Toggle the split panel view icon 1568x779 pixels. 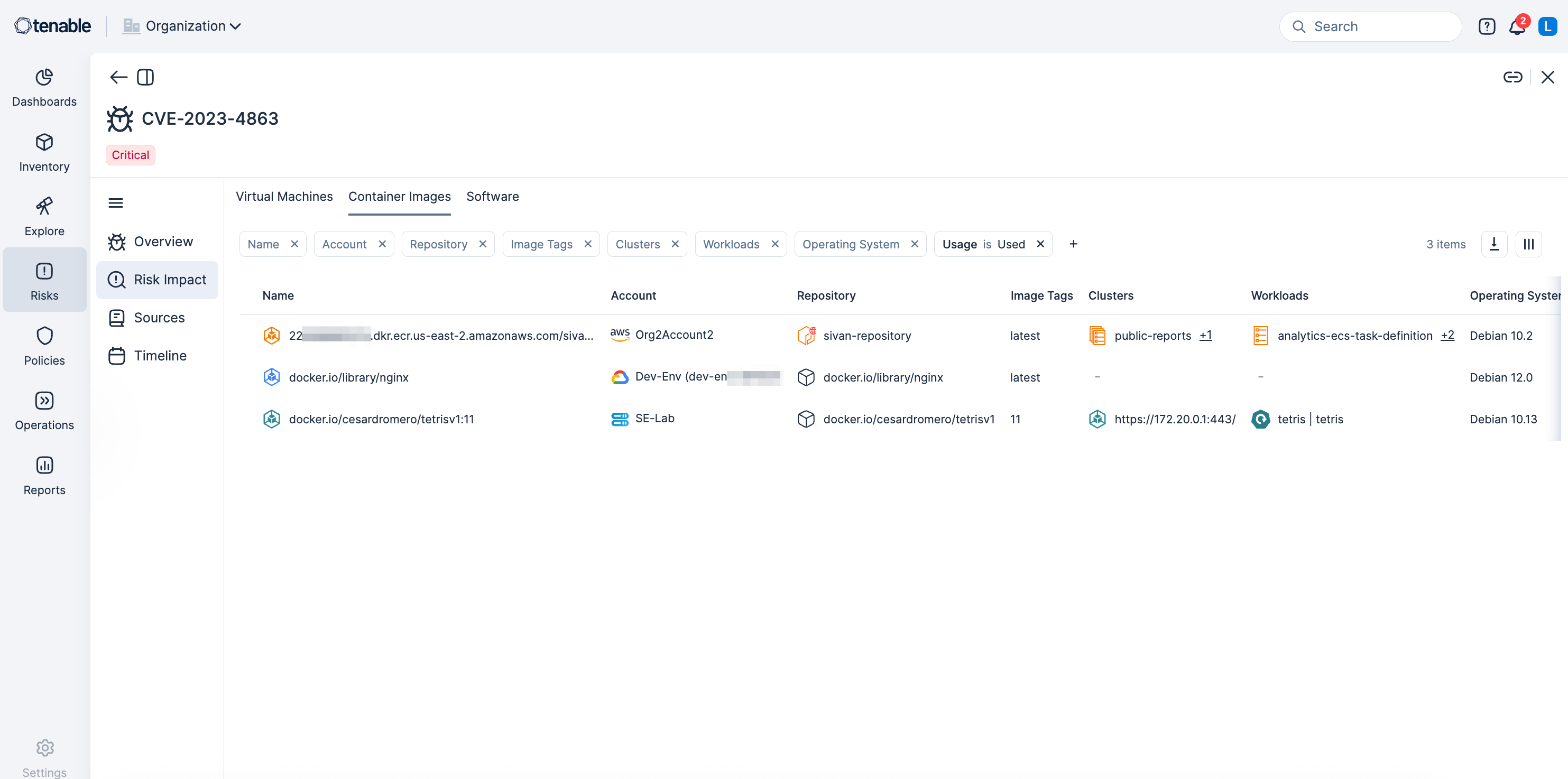(145, 77)
